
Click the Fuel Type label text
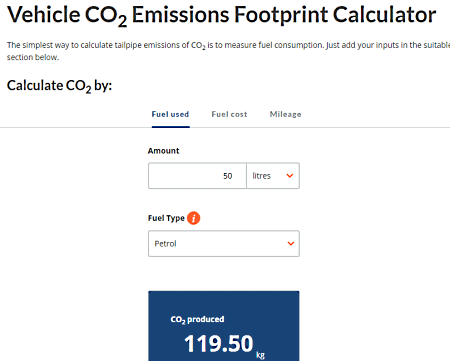point(166,218)
